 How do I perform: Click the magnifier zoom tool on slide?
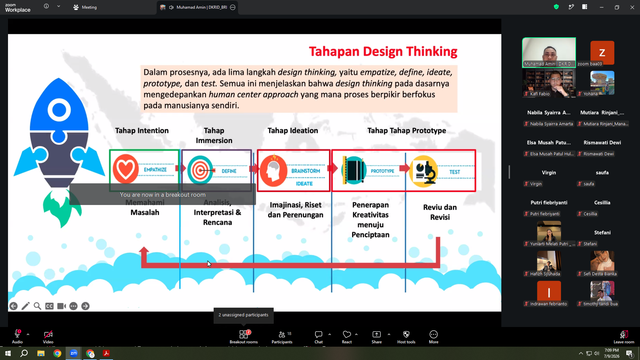[x=37, y=306]
